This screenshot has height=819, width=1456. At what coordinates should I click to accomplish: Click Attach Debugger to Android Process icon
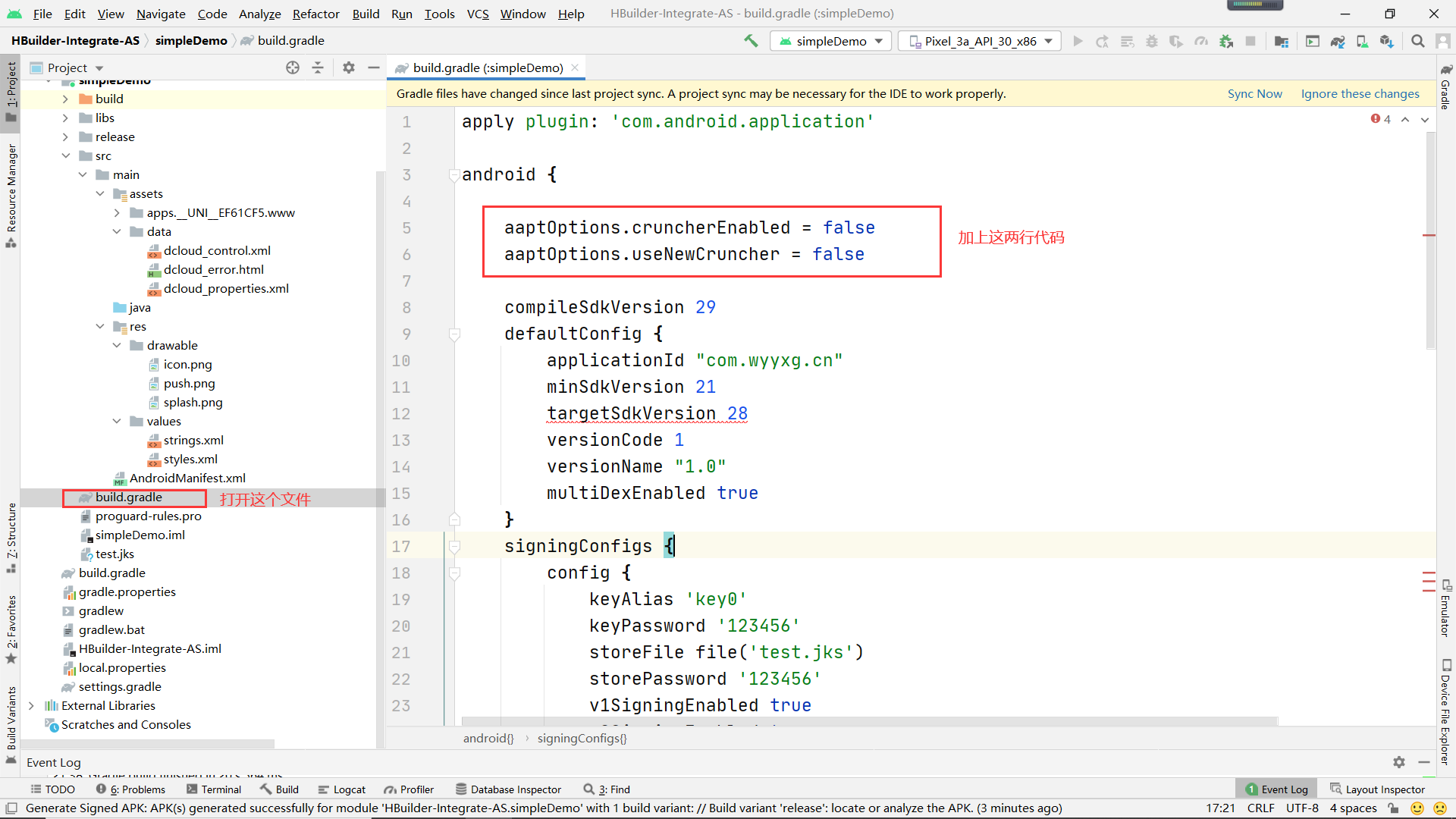[x=1226, y=41]
